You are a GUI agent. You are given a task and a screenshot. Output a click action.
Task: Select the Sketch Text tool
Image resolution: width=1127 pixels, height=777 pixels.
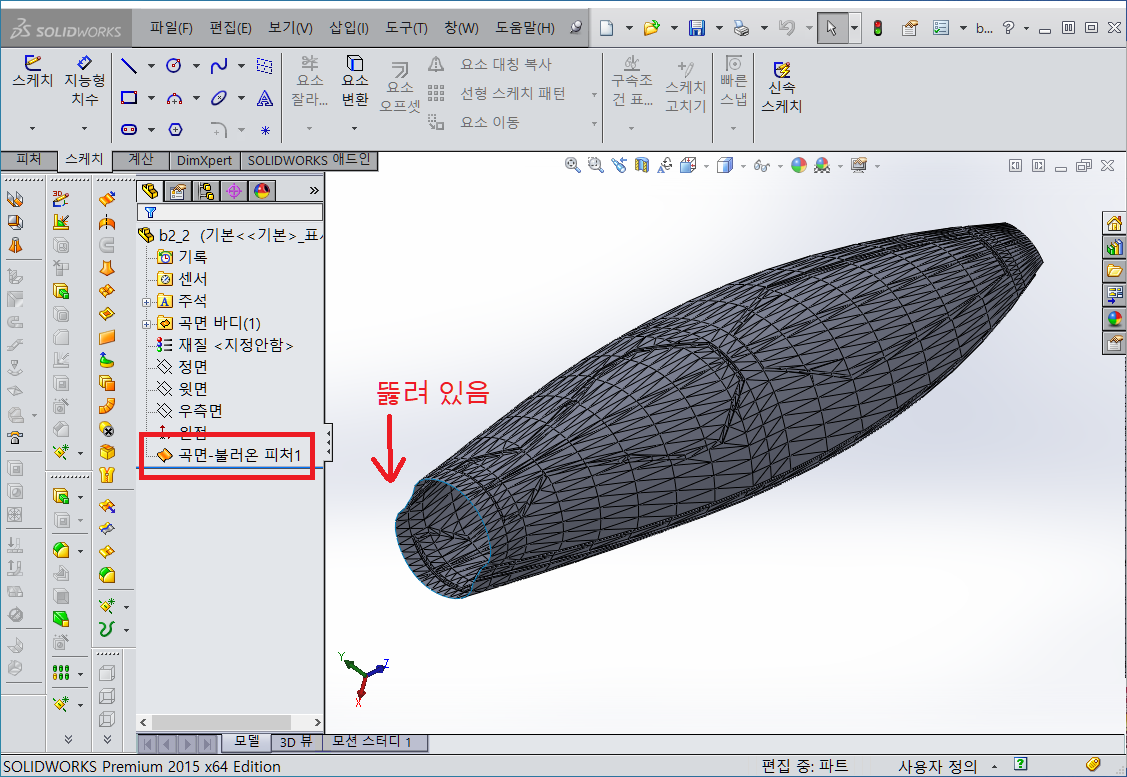click(x=264, y=98)
